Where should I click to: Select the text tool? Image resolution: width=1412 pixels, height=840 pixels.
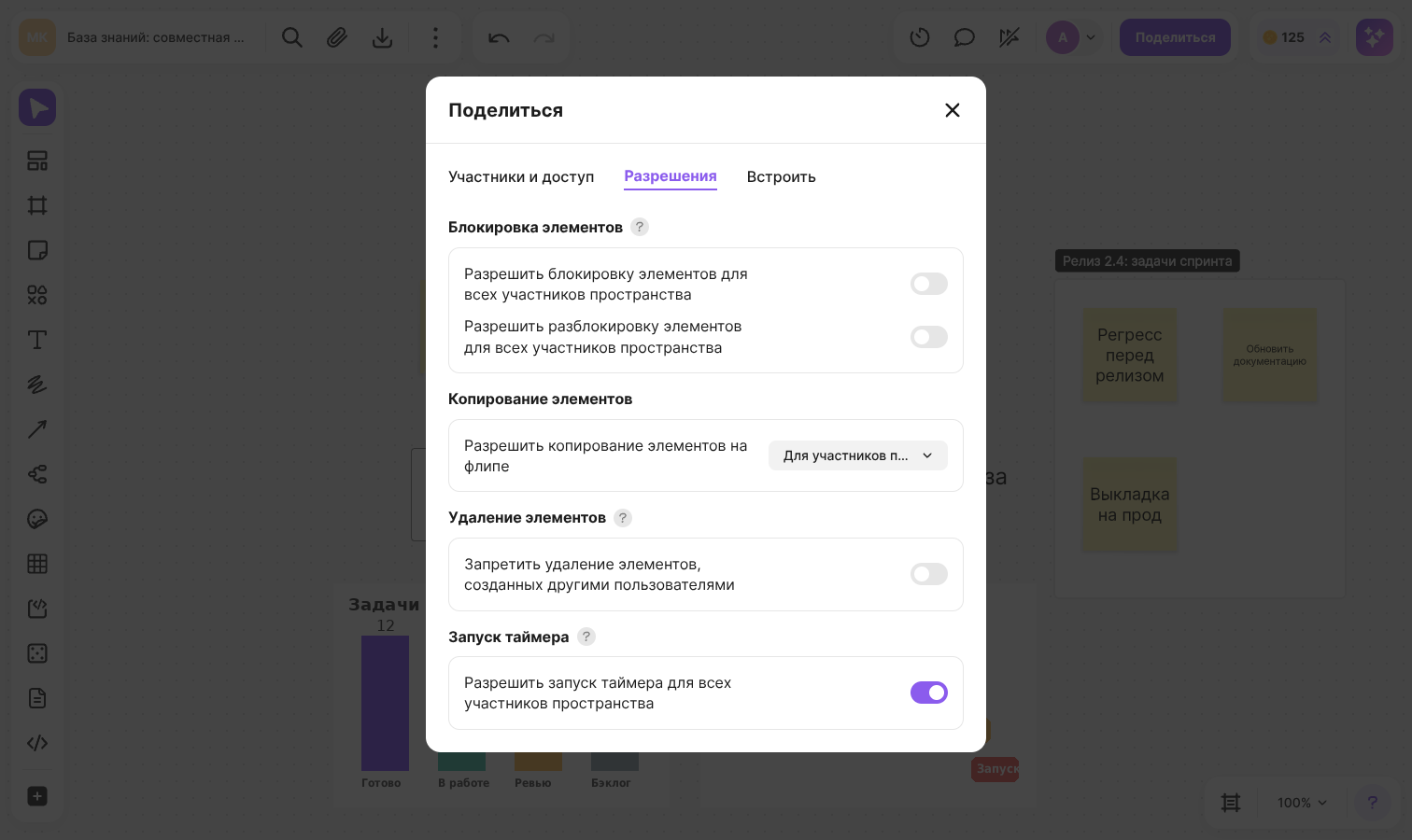pos(37,340)
